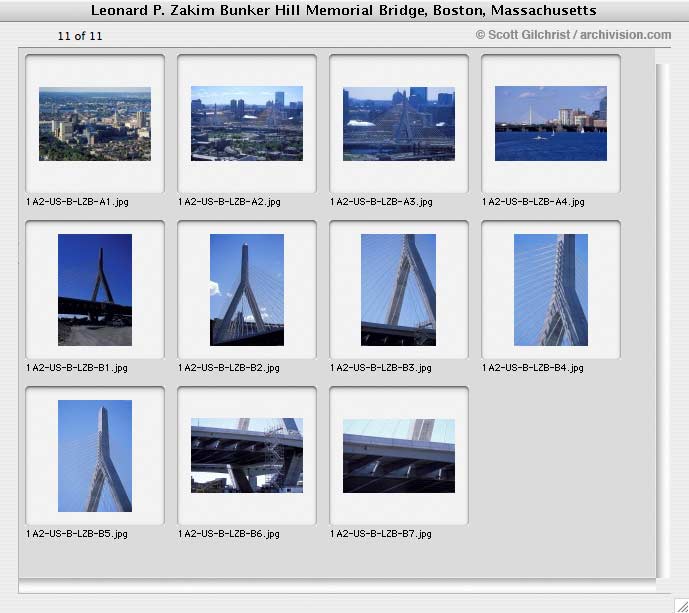
Task: Click the '11 of 11' image counter
Action: pyautogui.click(x=80, y=36)
